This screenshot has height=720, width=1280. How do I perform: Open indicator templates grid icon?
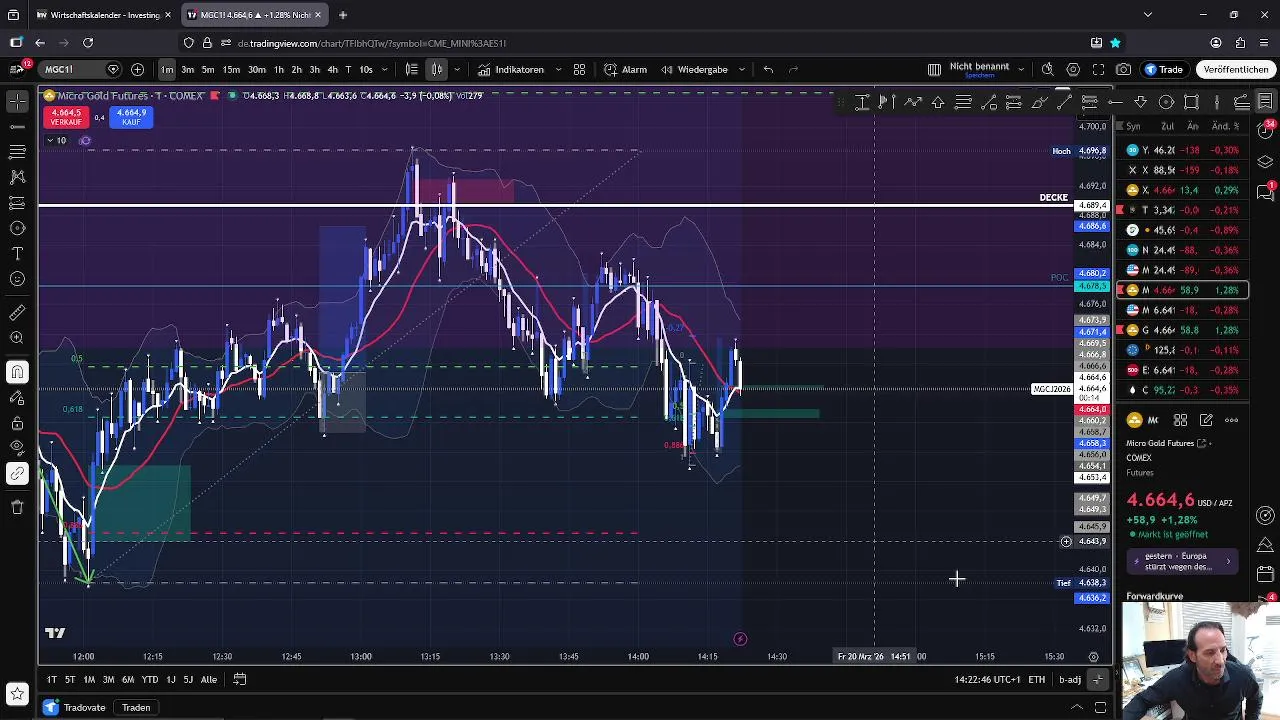(x=579, y=70)
